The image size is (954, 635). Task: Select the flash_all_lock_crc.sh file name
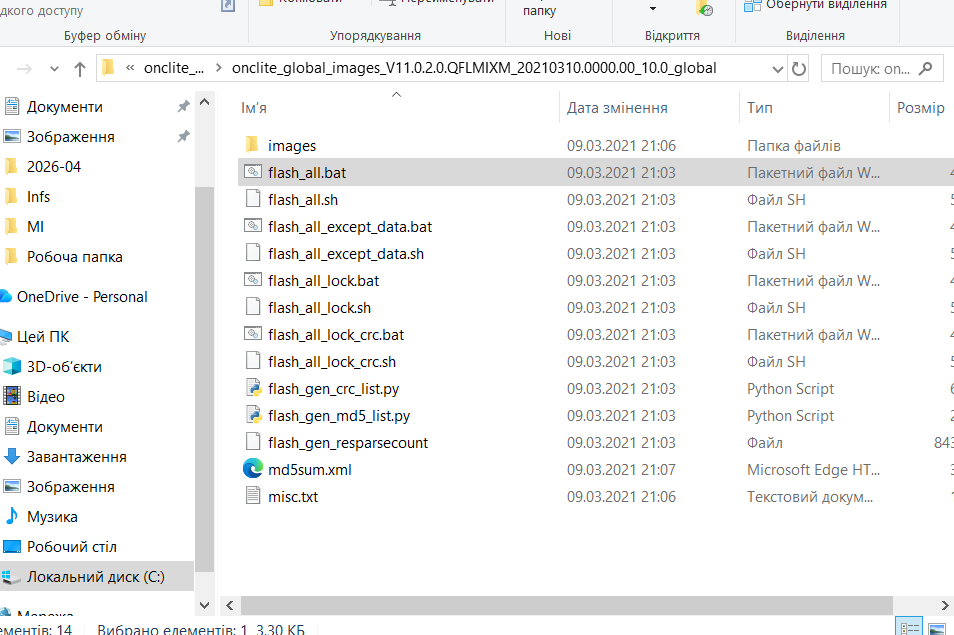332,362
